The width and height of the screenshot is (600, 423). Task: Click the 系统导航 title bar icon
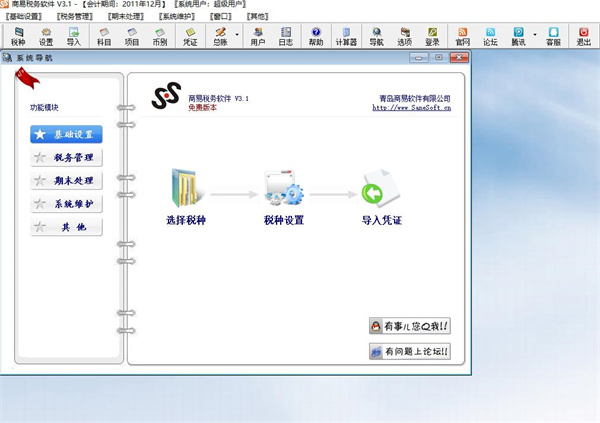7,58
